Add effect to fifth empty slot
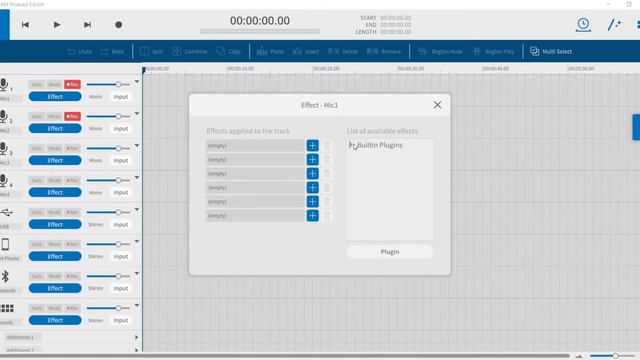This screenshot has width=640, height=360. (313, 202)
